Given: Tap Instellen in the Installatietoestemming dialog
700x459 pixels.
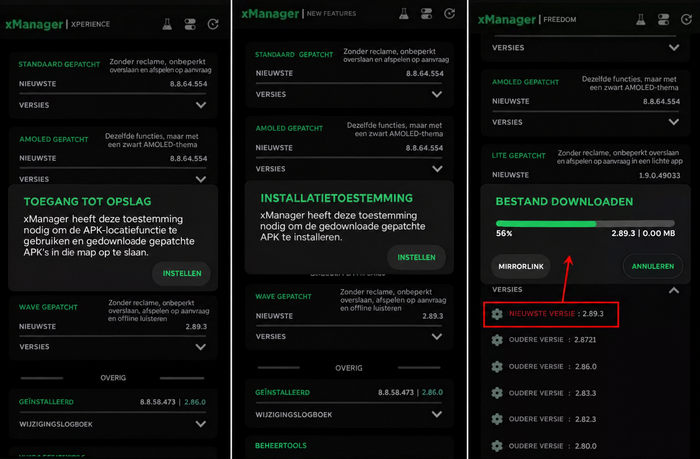Looking at the screenshot, I should [417, 257].
